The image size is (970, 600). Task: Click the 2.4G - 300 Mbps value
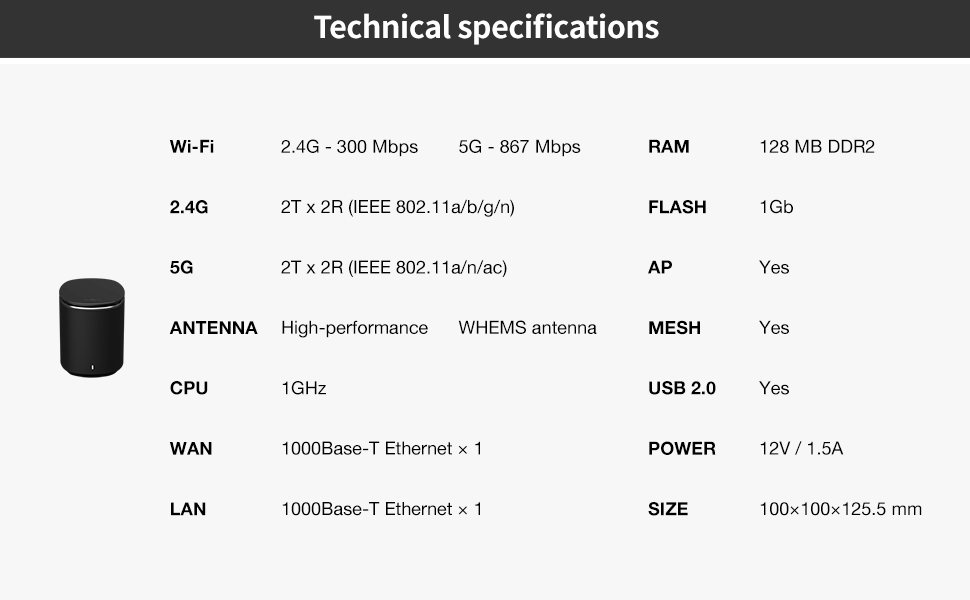tap(349, 147)
